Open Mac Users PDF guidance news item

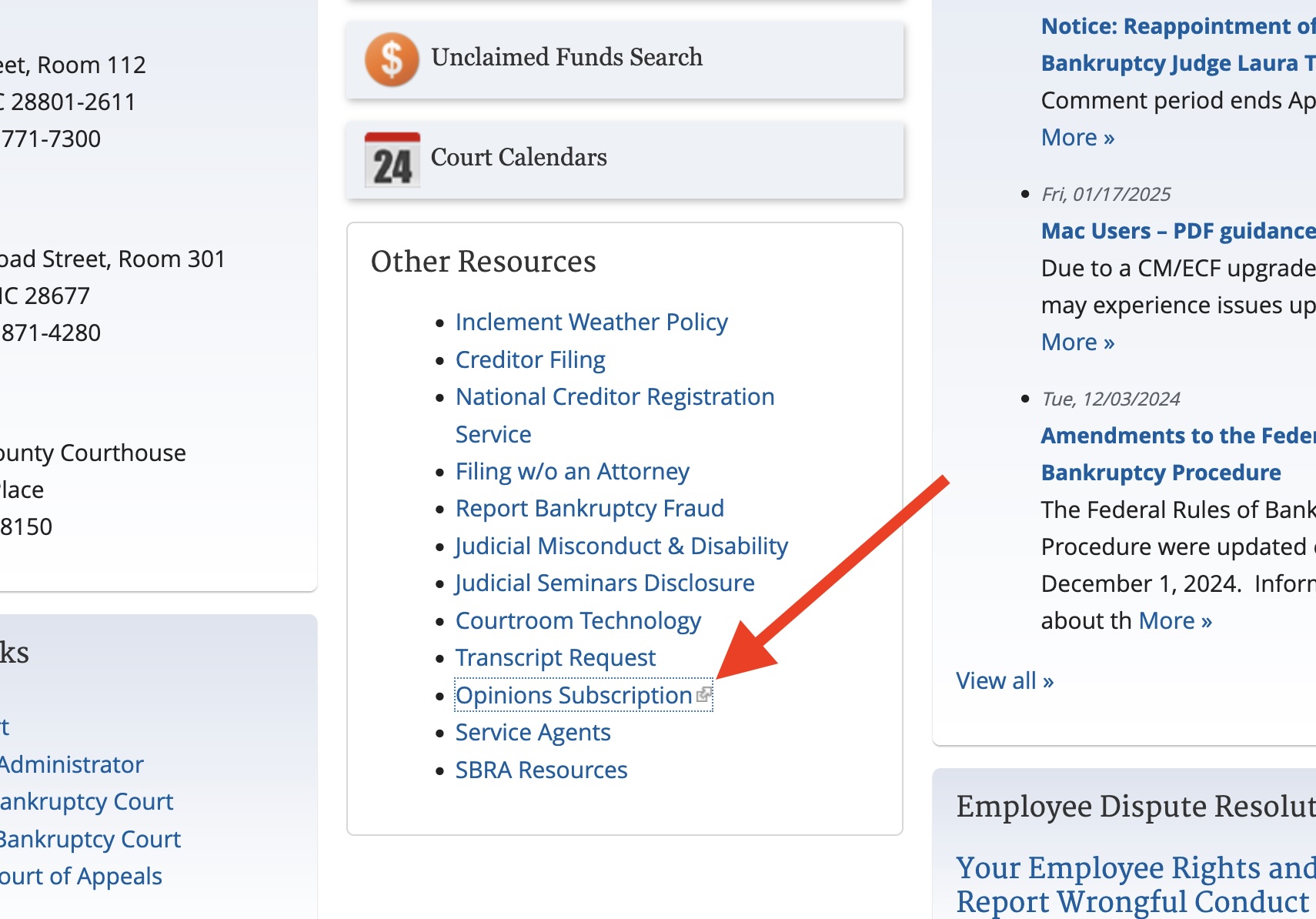coord(1178,231)
